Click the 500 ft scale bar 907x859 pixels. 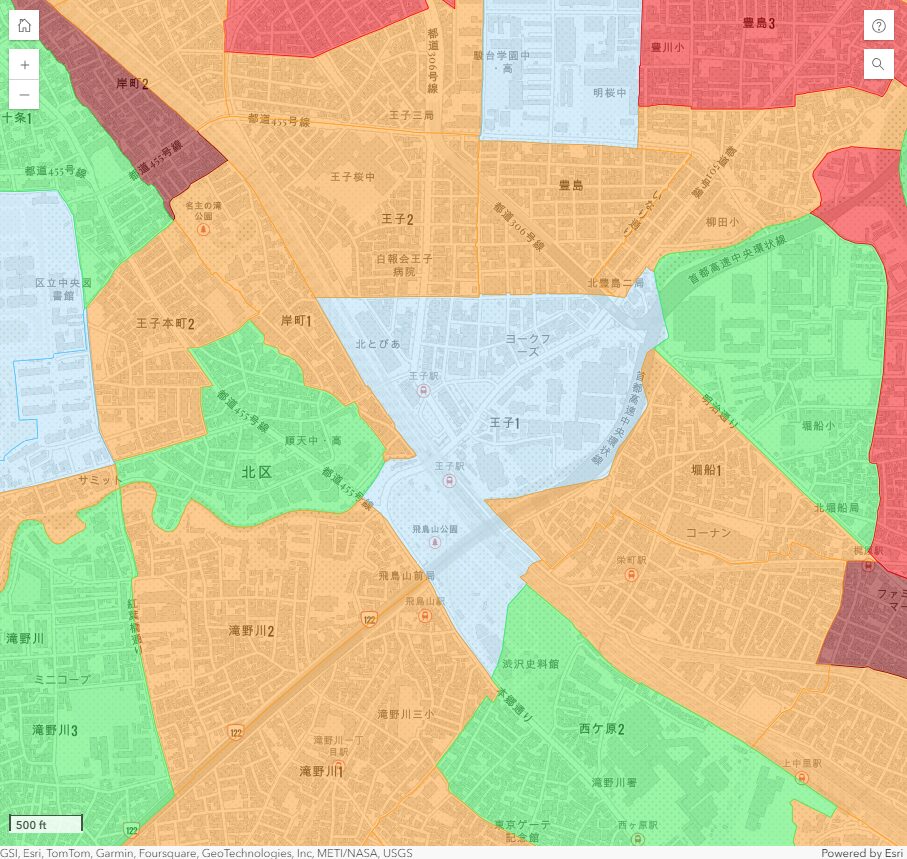[x=45, y=824]
